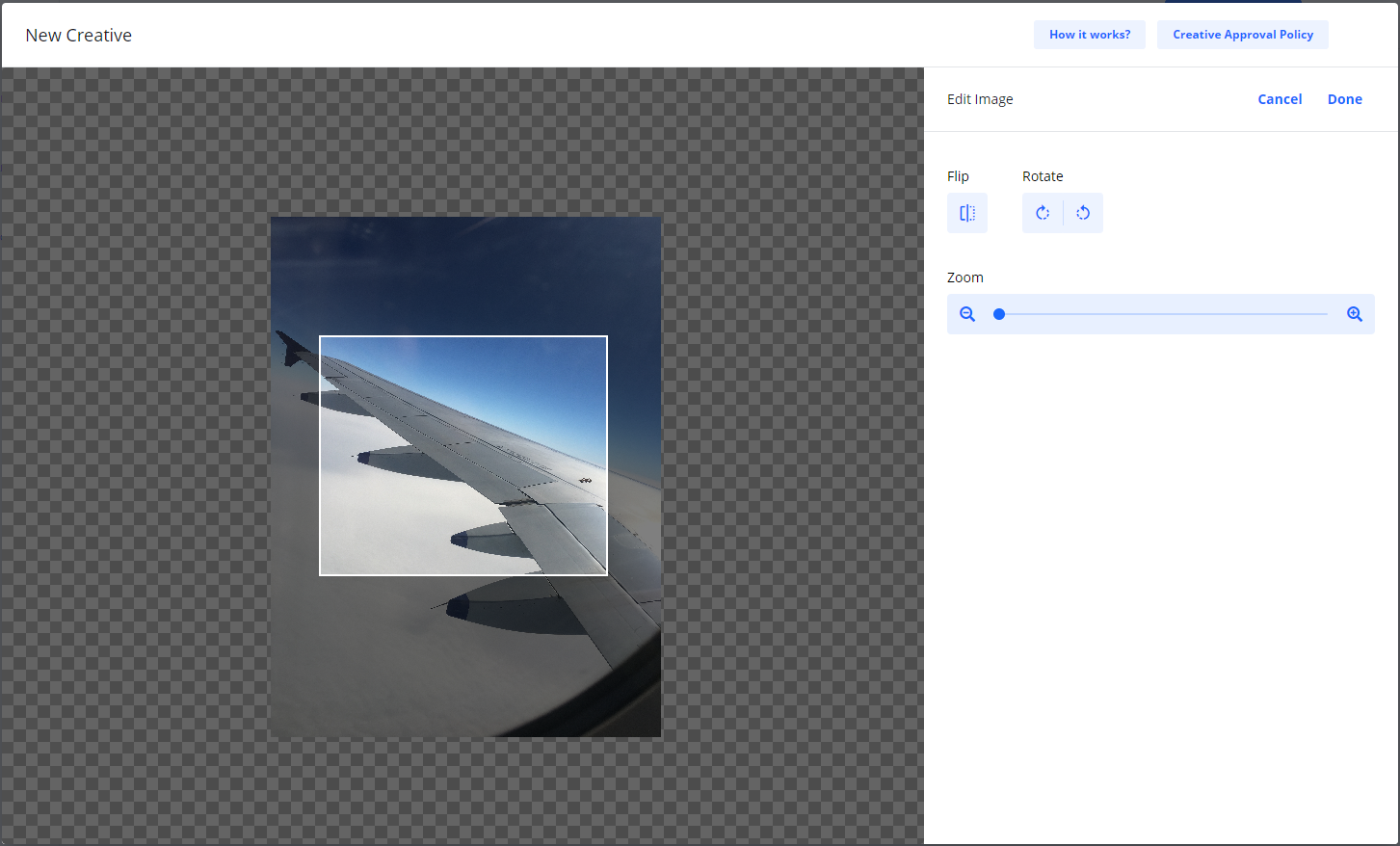
Task: Click the zoom in magnifier icon
Action: [x=1354, y=314]
